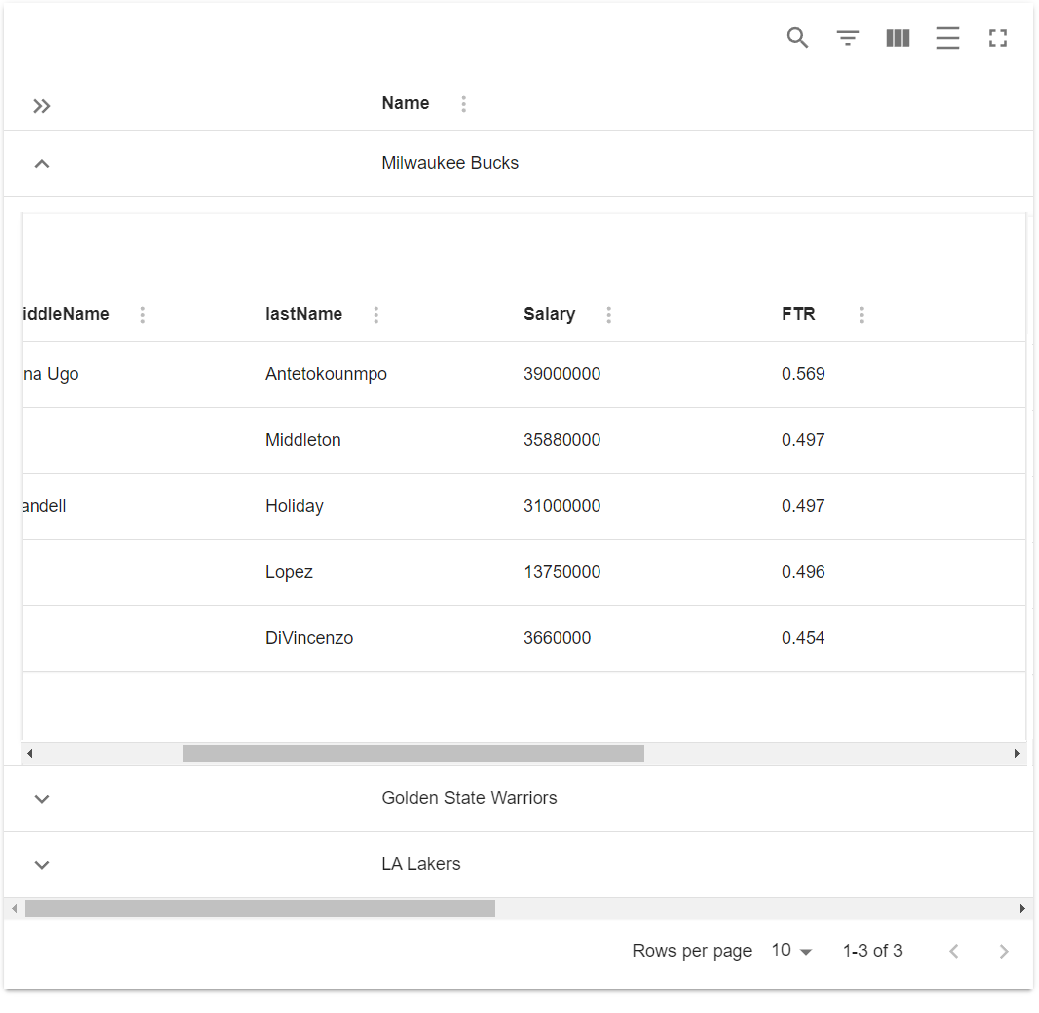The image size is (1039, 1013).
Task: Click salary value 31000000
Action: (561, 506)
